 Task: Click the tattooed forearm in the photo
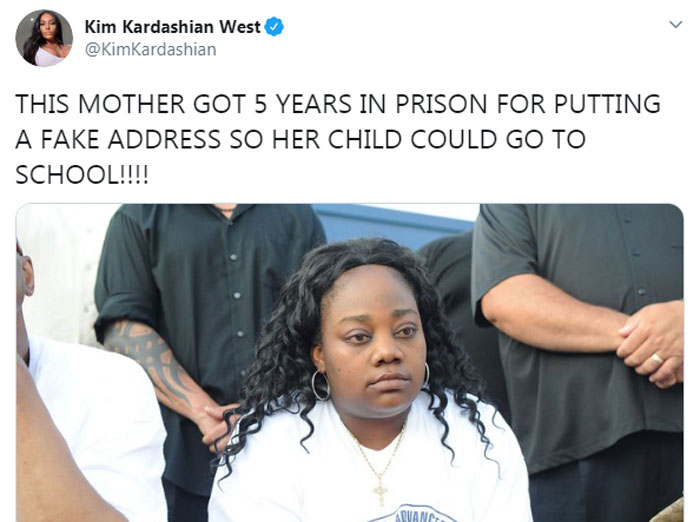(152, 357)
